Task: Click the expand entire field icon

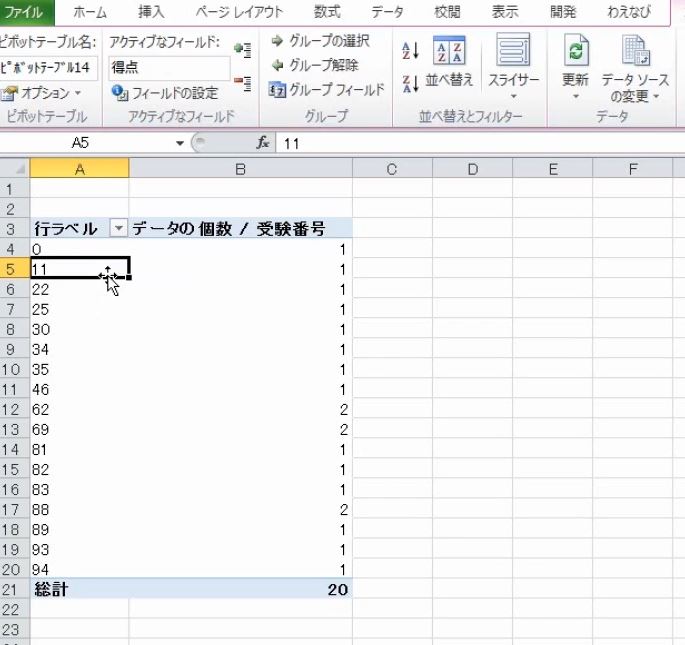Action: (242, 49)
